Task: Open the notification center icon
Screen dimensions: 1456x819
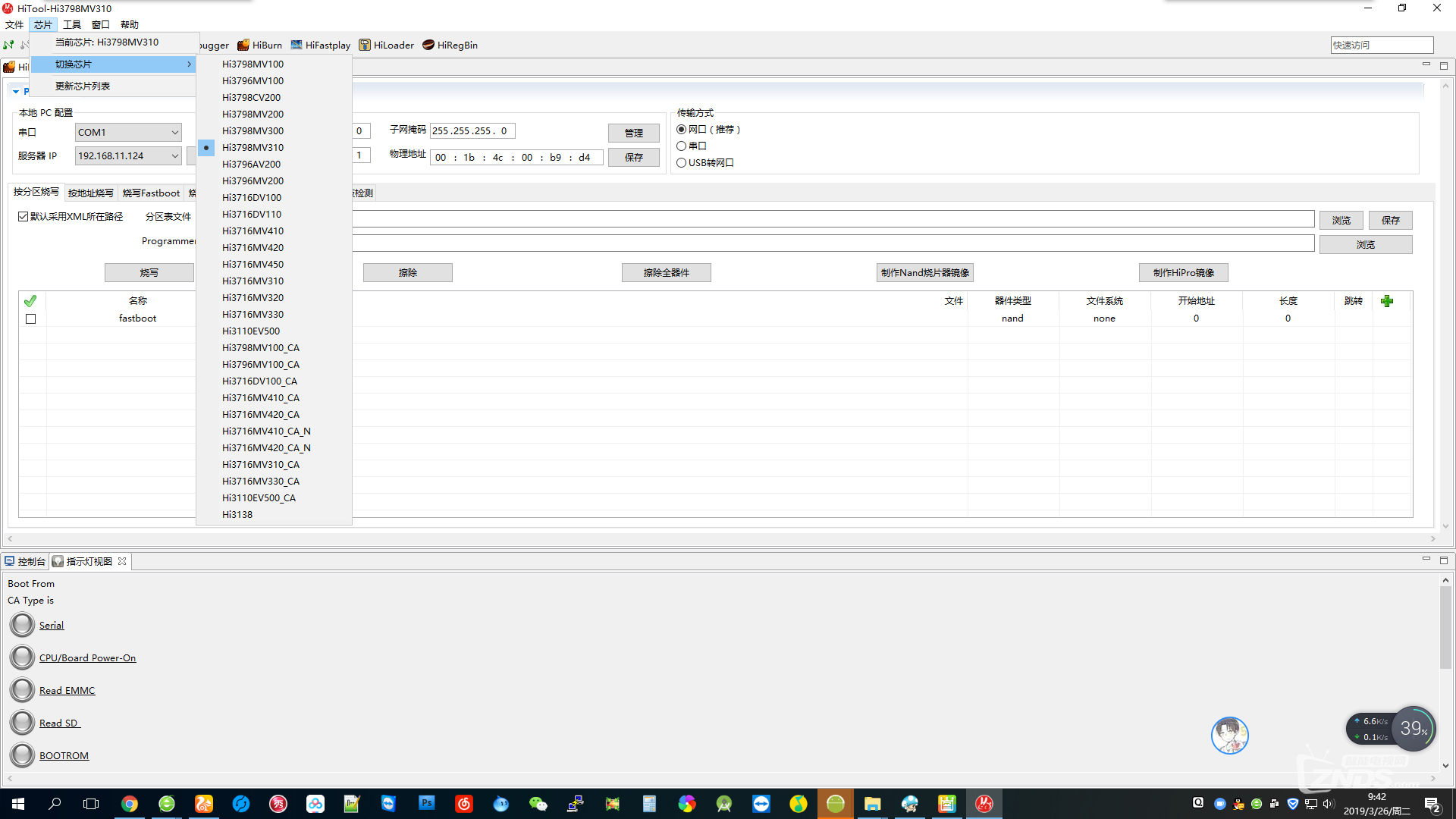Action: click(1432, 804)
